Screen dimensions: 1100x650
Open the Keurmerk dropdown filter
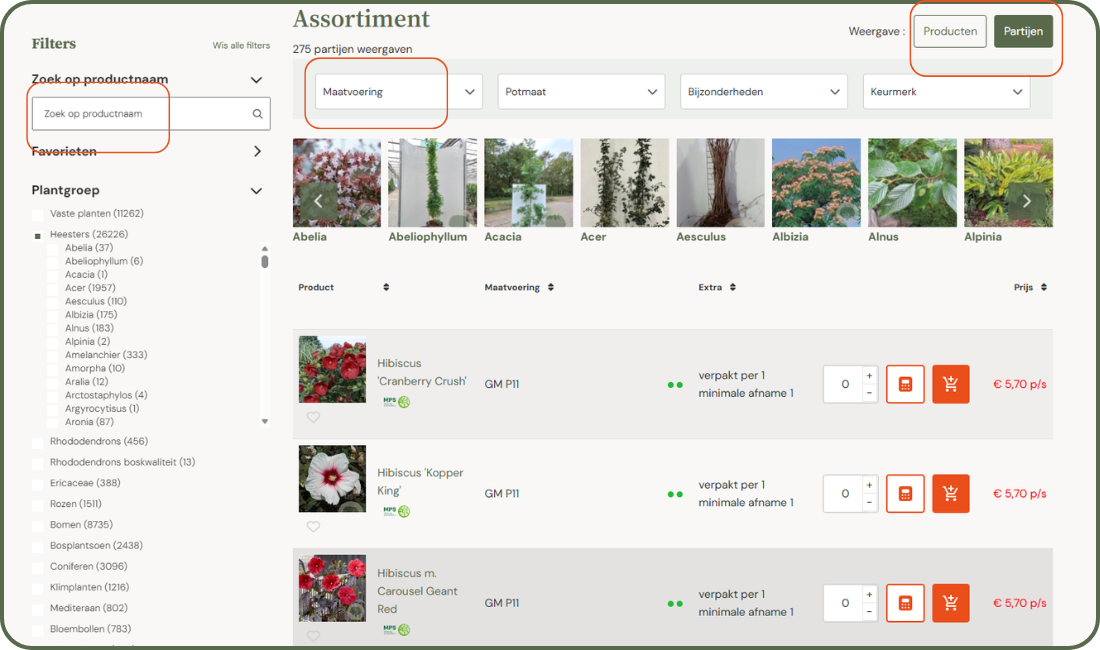click(945, 92)
